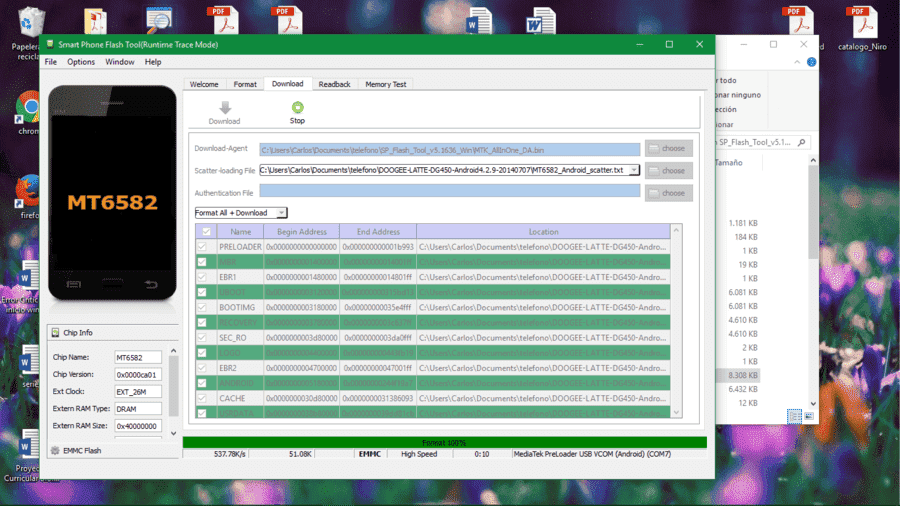Click the Chip Info scroll up arrow
Viewport: 900px width, 506px height.
173,351
